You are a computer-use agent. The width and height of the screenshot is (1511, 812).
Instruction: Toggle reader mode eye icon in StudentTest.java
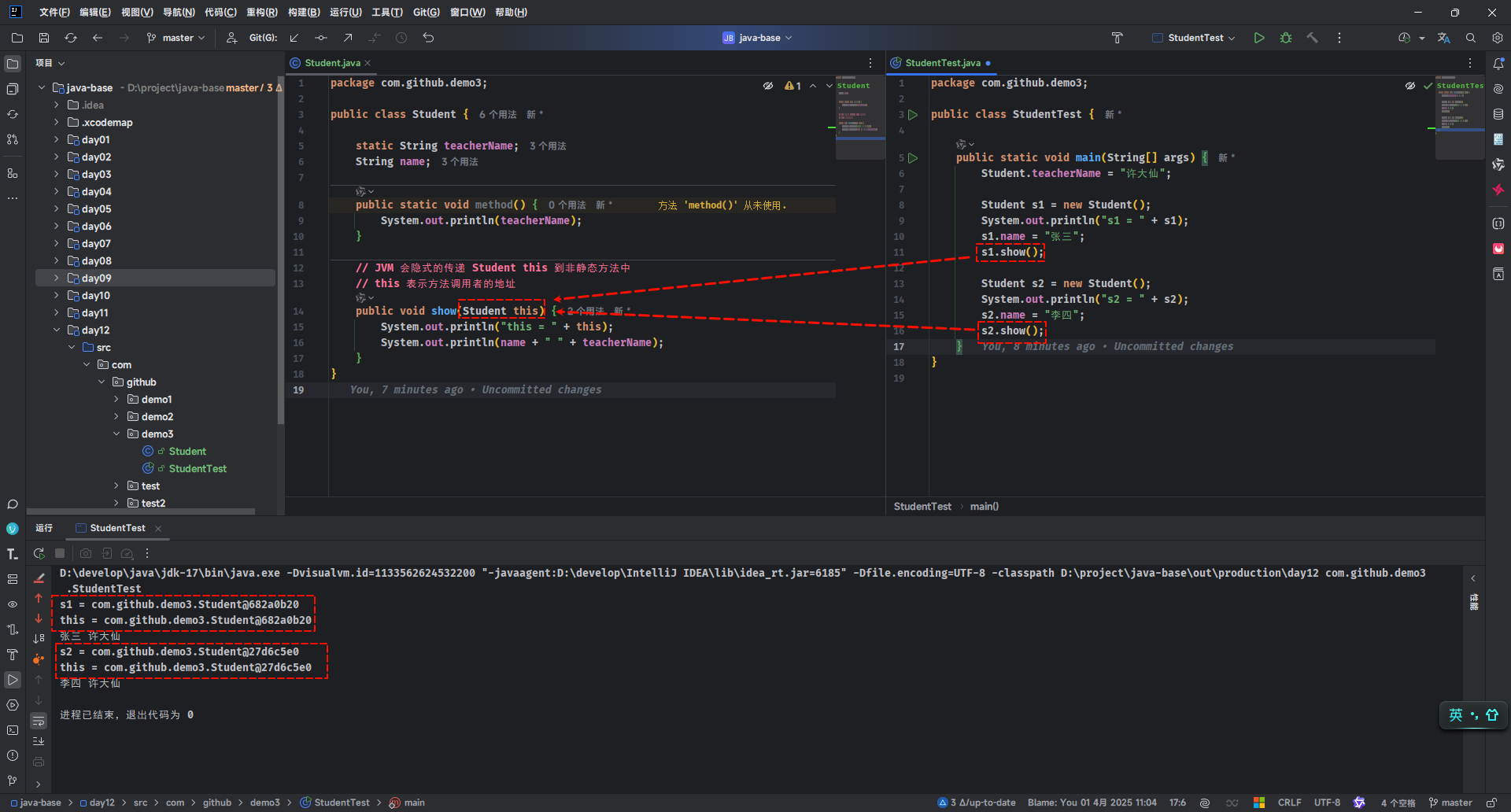pyautogui.click(x=1410, y=86)
